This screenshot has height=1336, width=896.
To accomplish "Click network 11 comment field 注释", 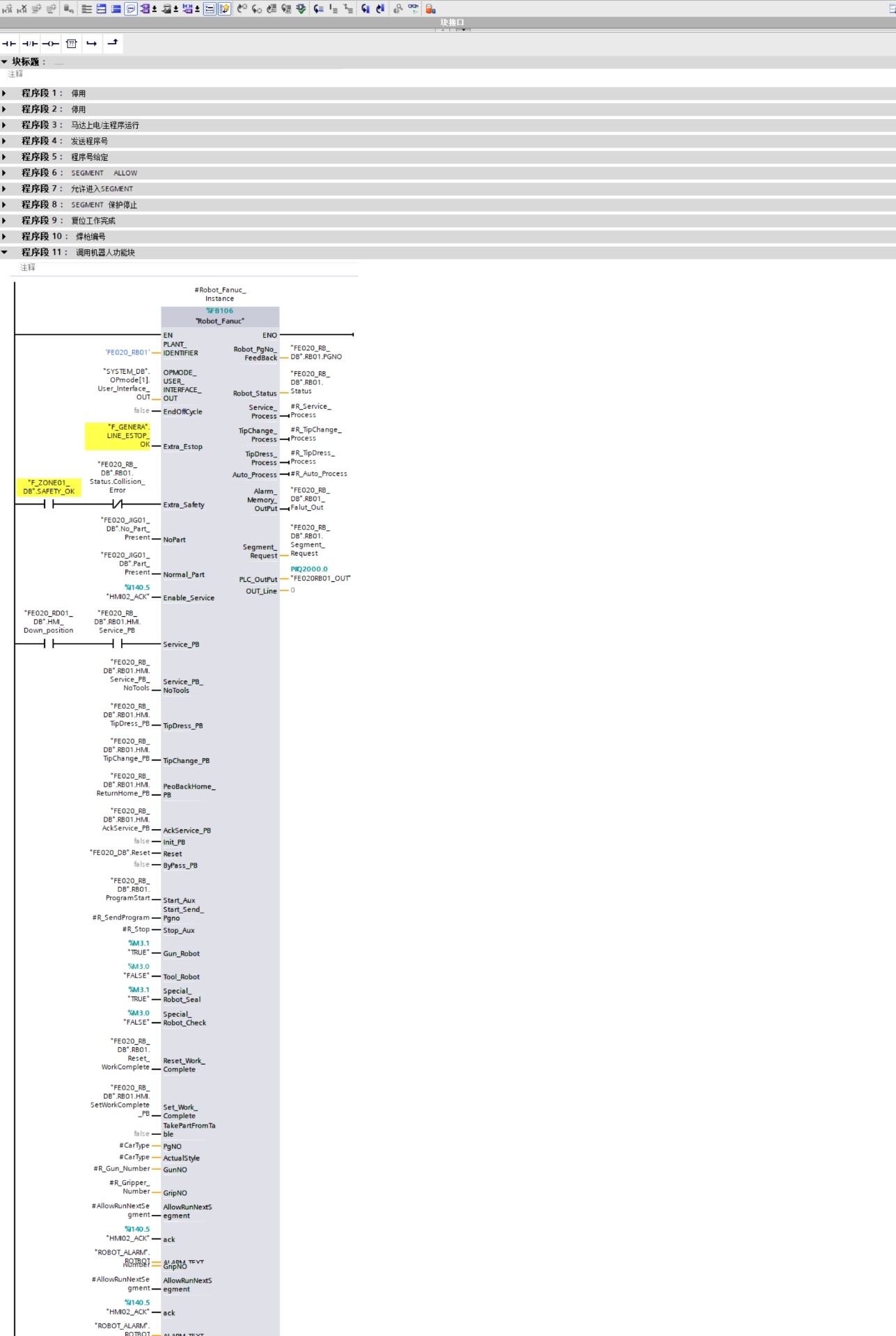I will coord(28,267).
